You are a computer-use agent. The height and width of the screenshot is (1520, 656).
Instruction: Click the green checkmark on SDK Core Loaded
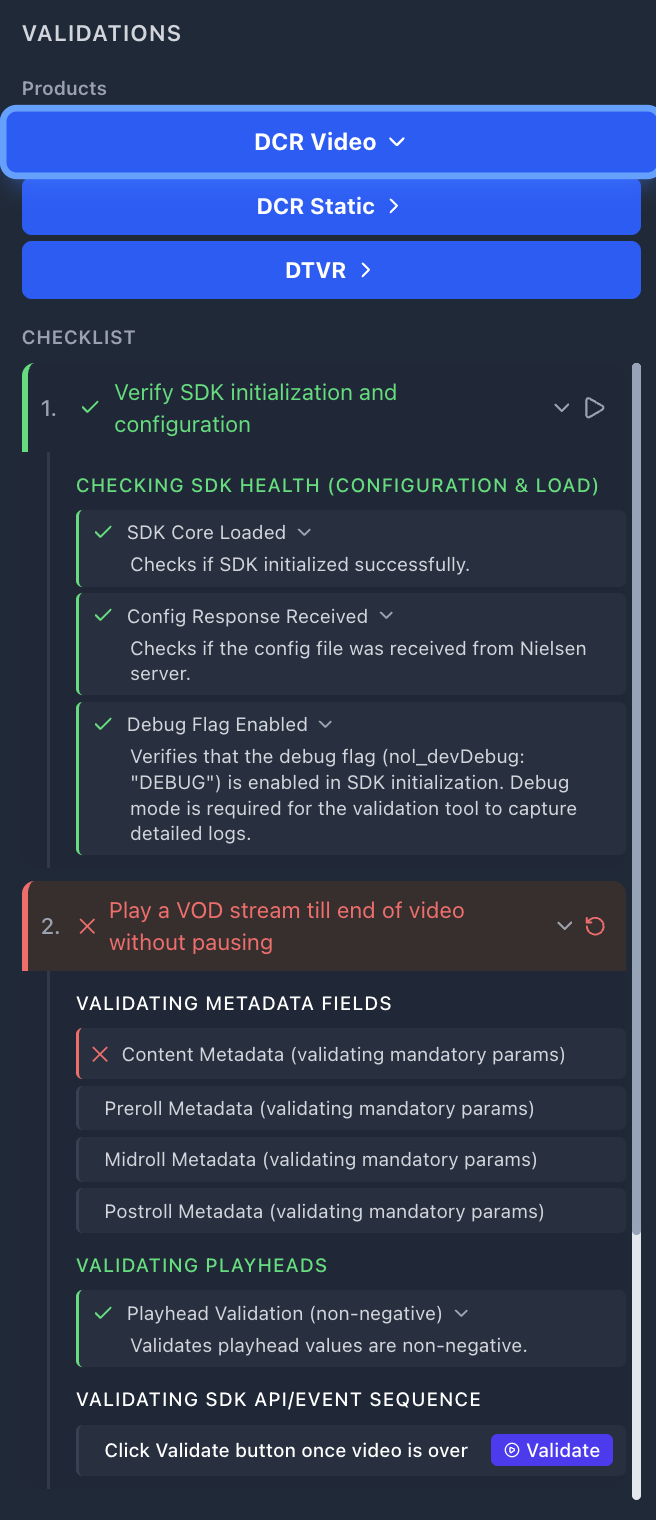click(101, 532)
